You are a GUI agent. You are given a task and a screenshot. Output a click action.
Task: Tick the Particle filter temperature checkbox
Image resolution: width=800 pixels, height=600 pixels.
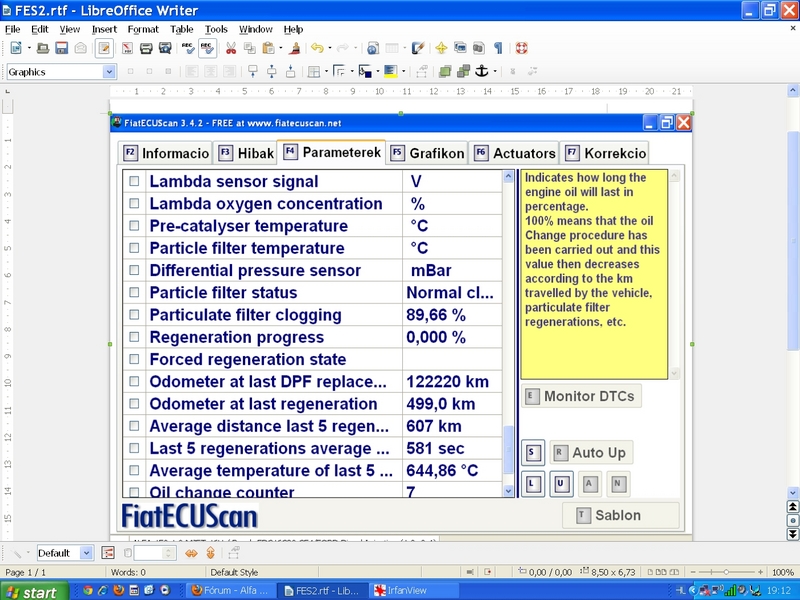[134, 248]
